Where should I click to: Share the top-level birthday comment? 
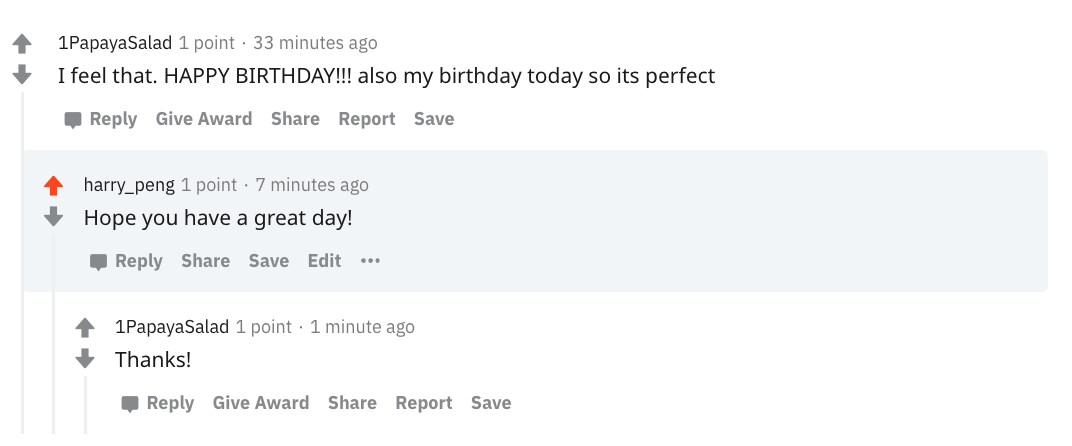[x=295, y=119]
